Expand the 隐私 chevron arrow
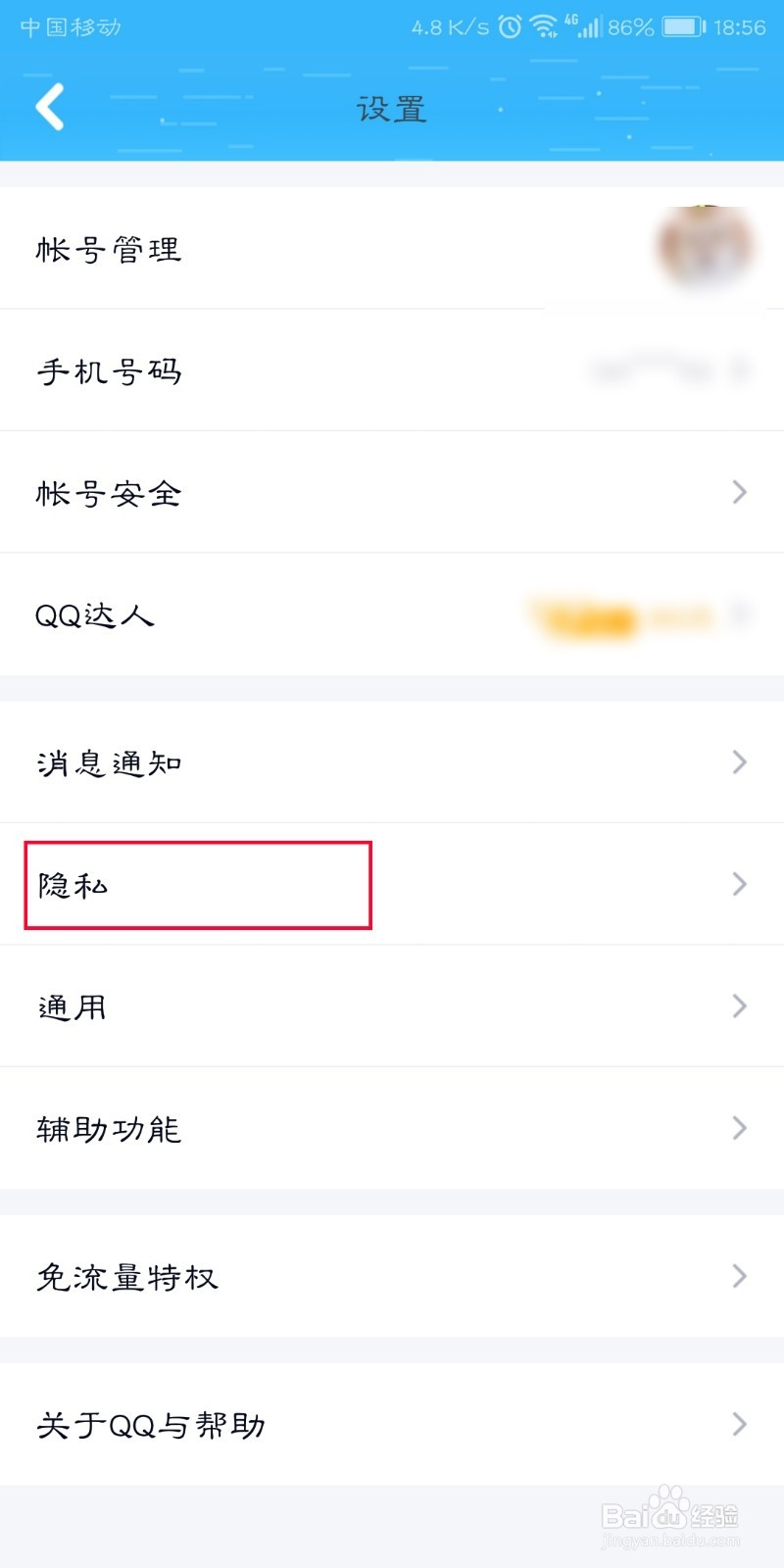 (740, 884)
